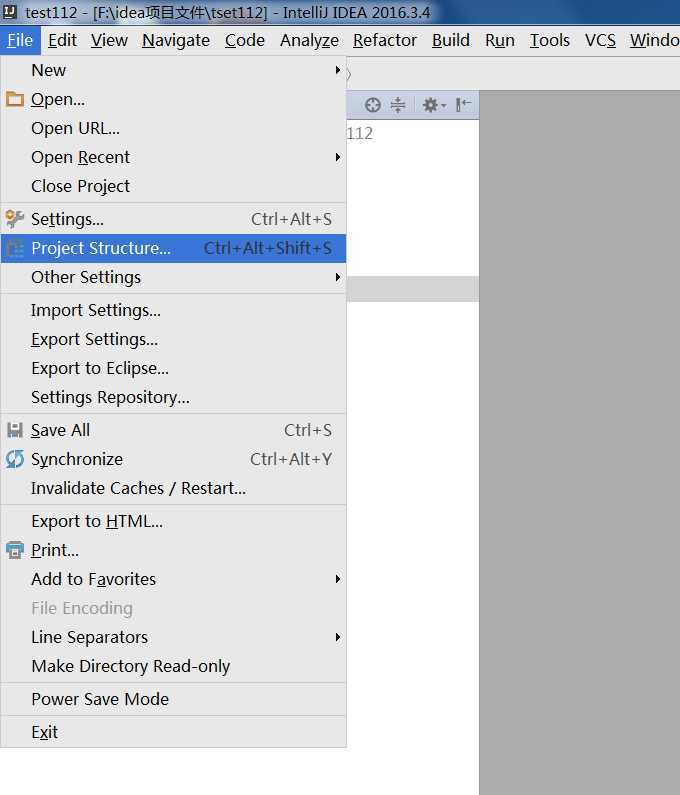
Task: Open Settings Repository...
Action: coord(173,397)
